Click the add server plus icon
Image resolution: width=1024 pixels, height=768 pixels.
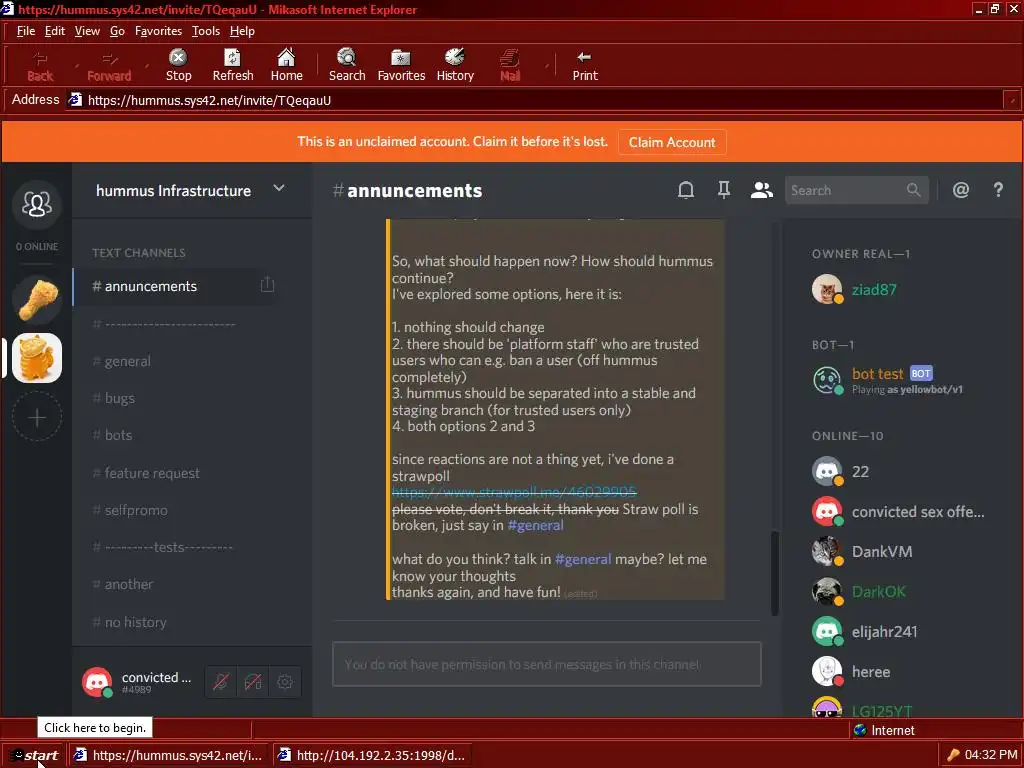[x=37, y=417]
